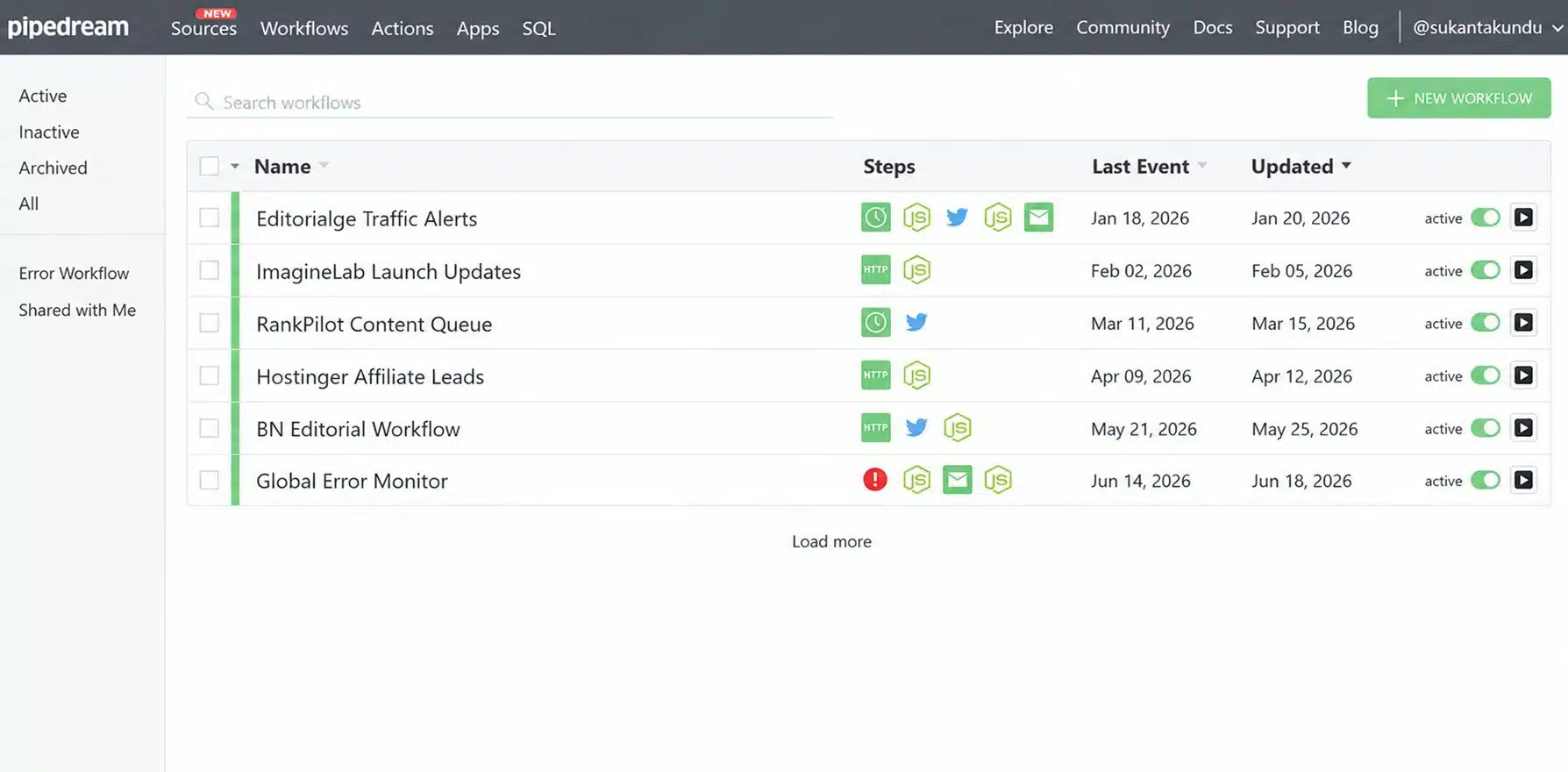Disable the Hostinger Affiliate Leads active switch
1568x772 pixels.
pyautogui.click(x=1486, y=375)
